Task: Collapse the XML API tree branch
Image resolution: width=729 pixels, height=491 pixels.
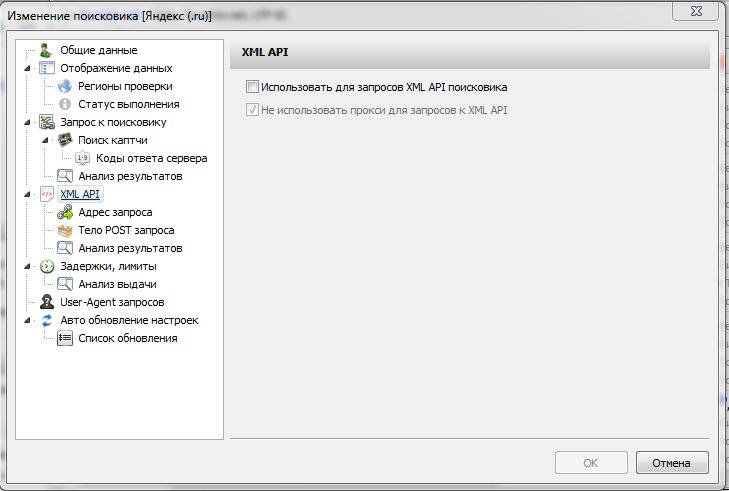Action: click(27, 194)
